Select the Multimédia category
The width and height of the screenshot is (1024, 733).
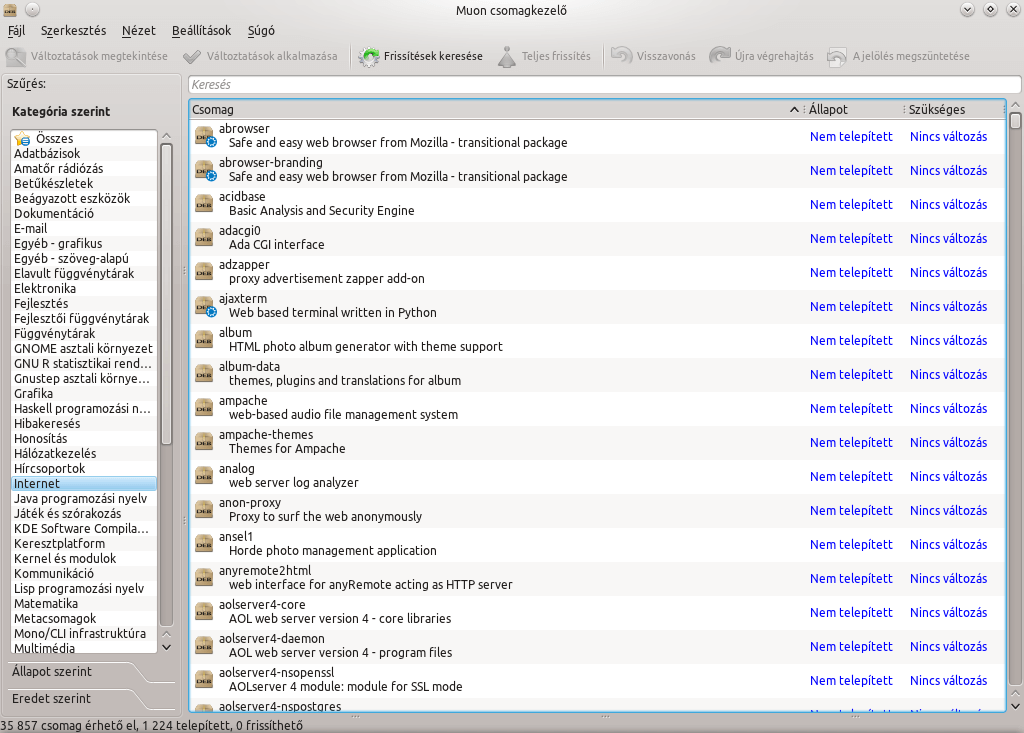click(45, 649)
